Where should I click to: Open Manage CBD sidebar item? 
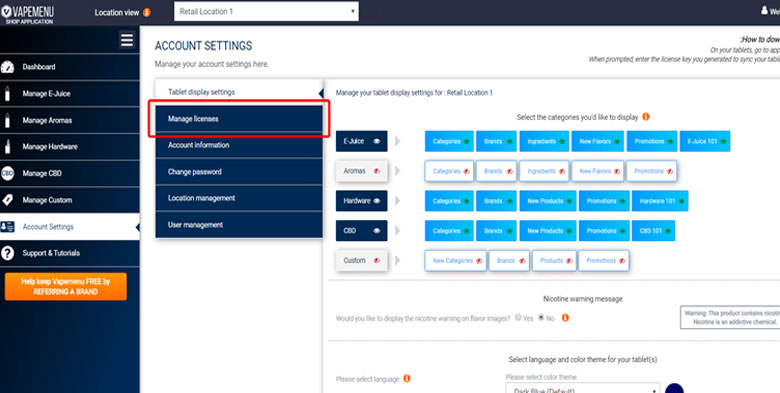(70, 174)
